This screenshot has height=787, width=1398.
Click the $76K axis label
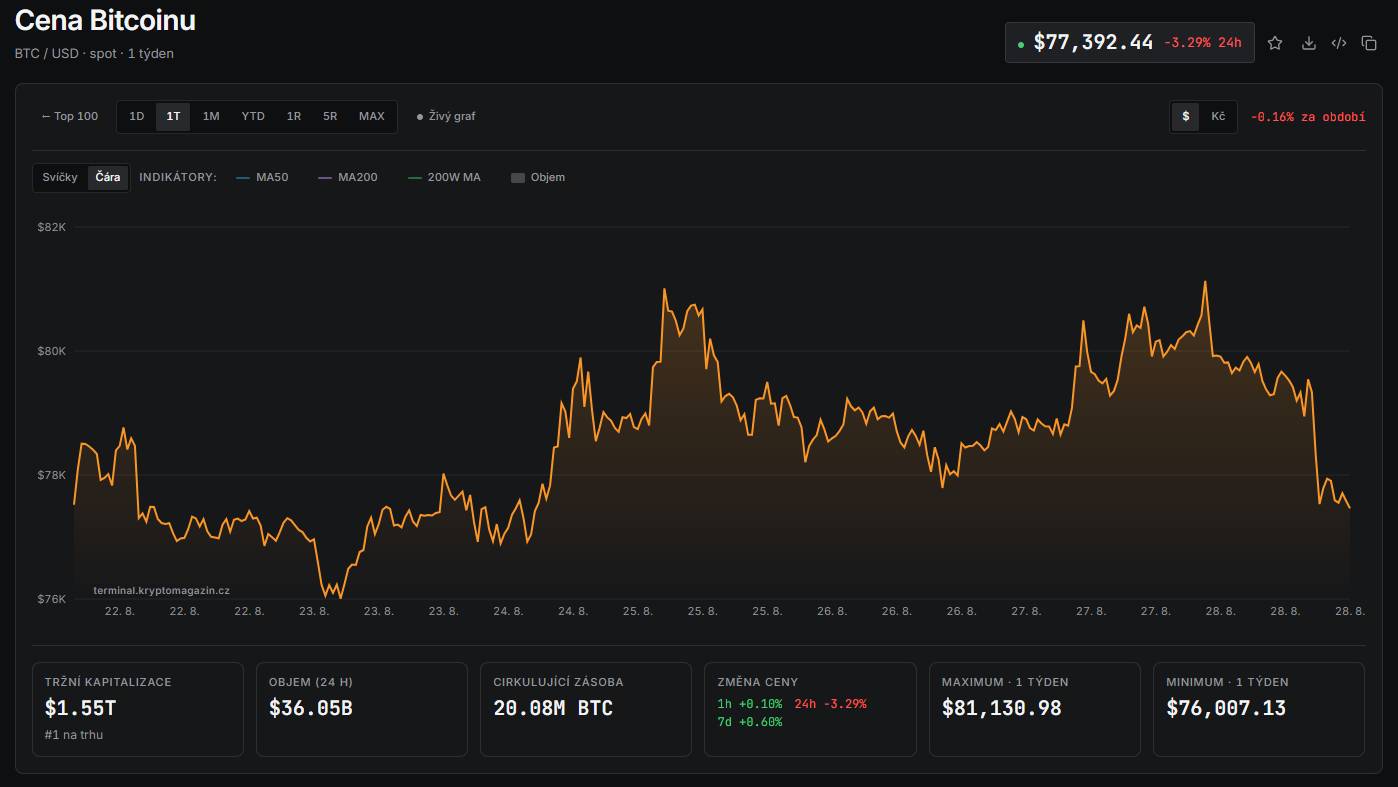[51, 599]
